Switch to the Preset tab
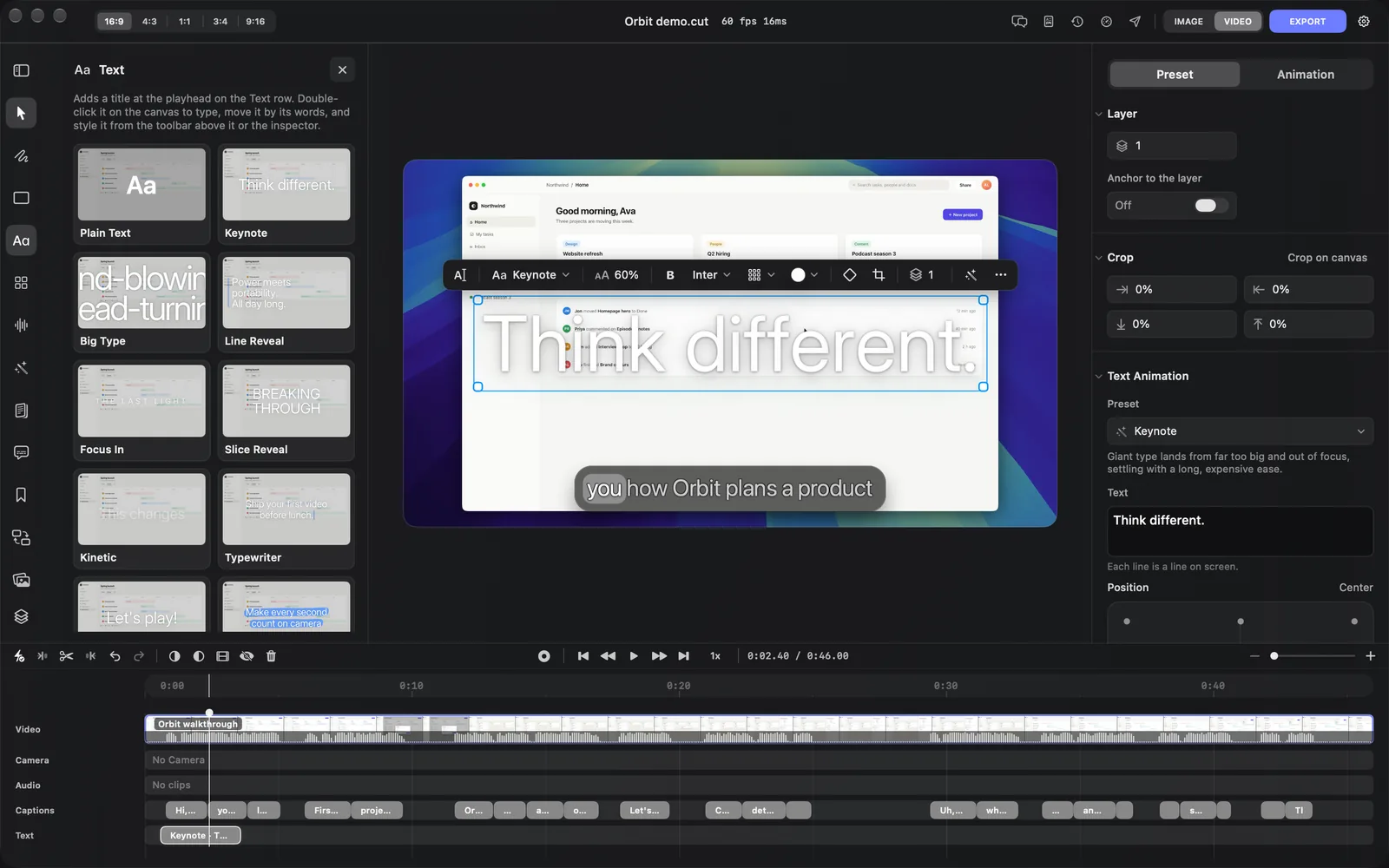Viewport: 1389px width, 868px height. click(x=1175, y=75)
